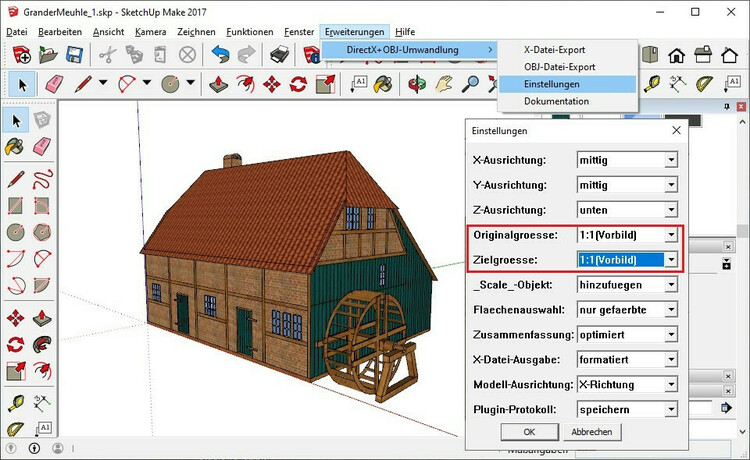
Task: Select the Zoom magnifier tool
Action: 470,84
